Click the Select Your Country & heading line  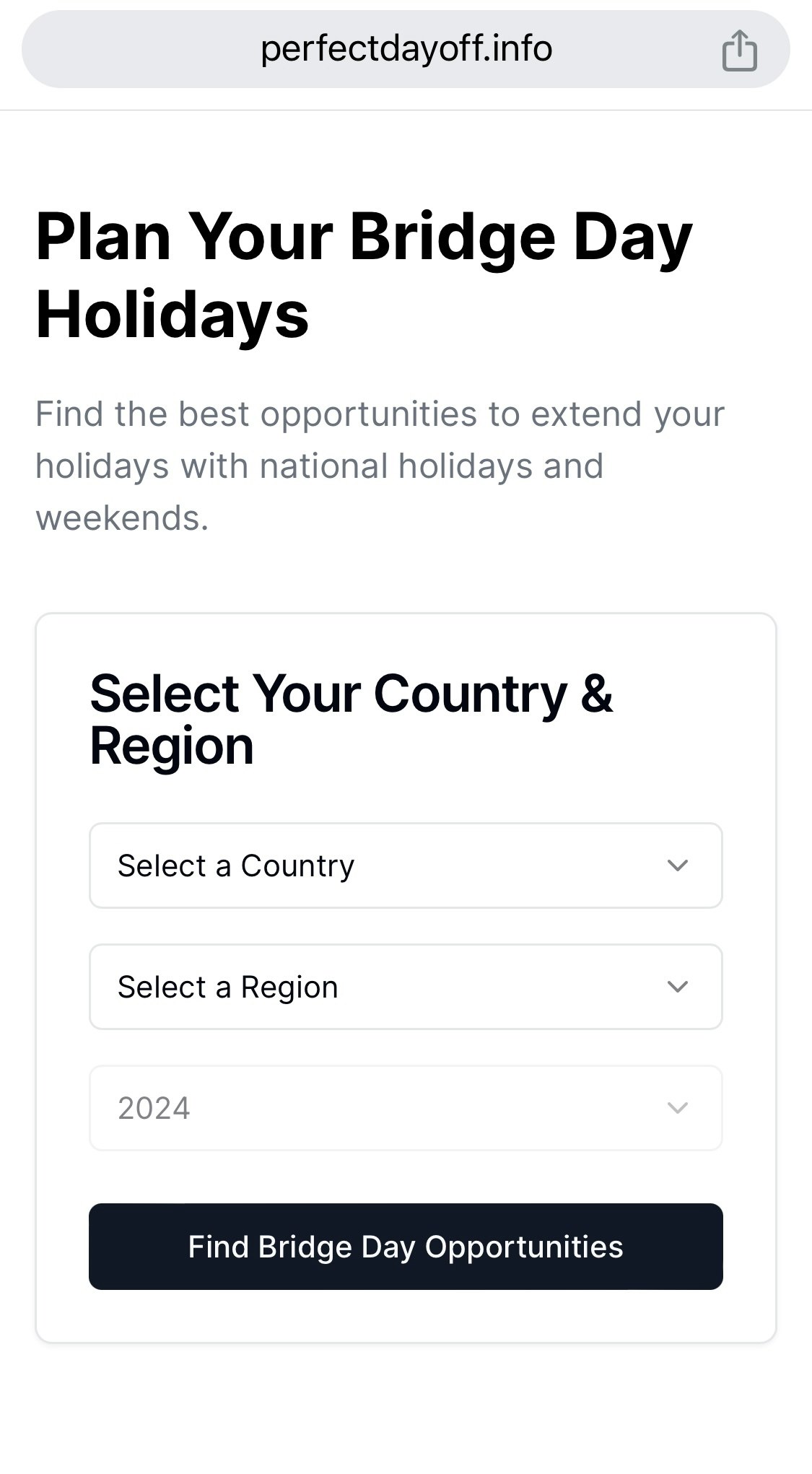point(351,693)
